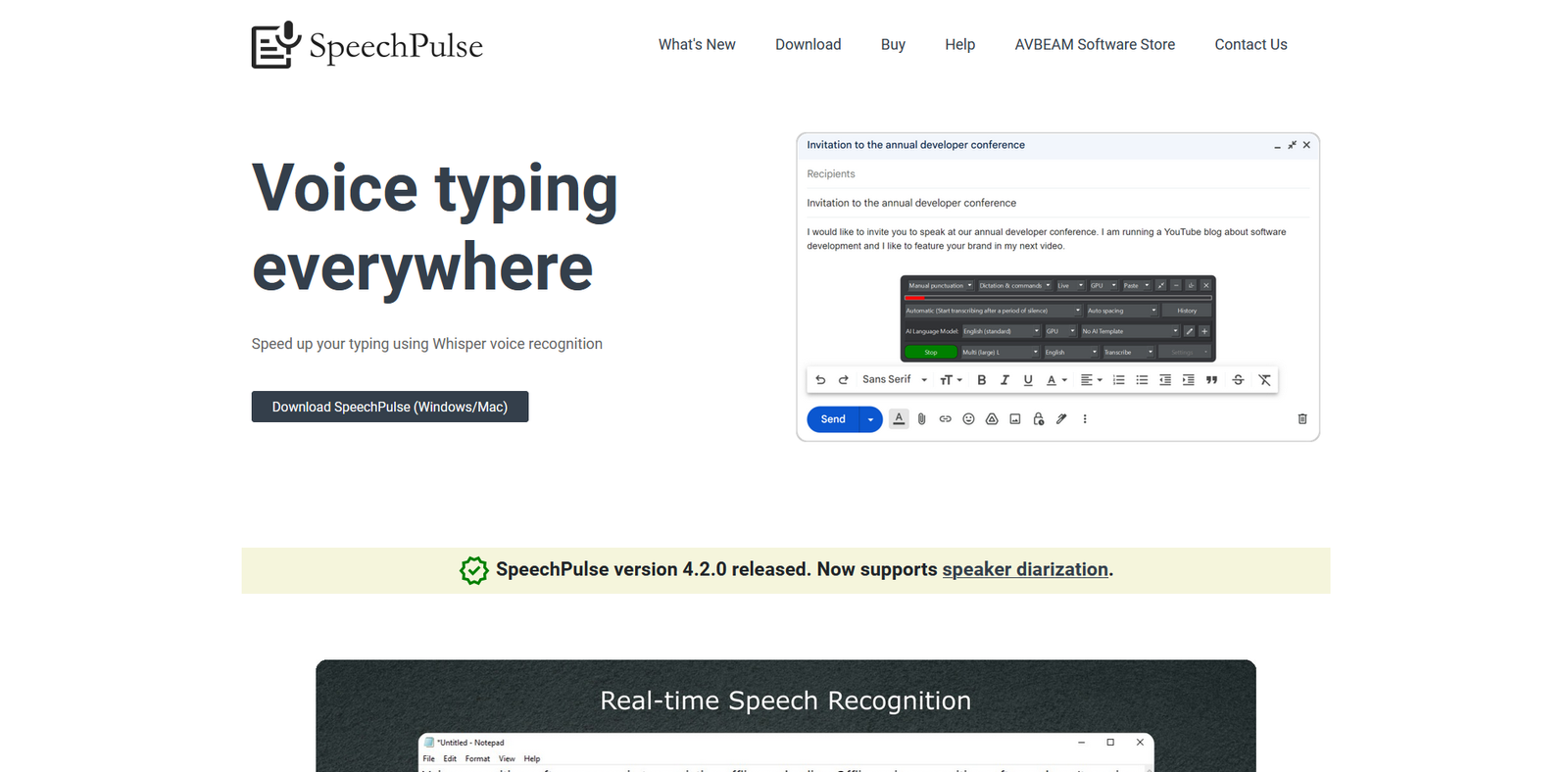This screenshot has height=772, width=1568.
Task: Toggle strikethrough formatting in the toolbar
Action: 1238,380
